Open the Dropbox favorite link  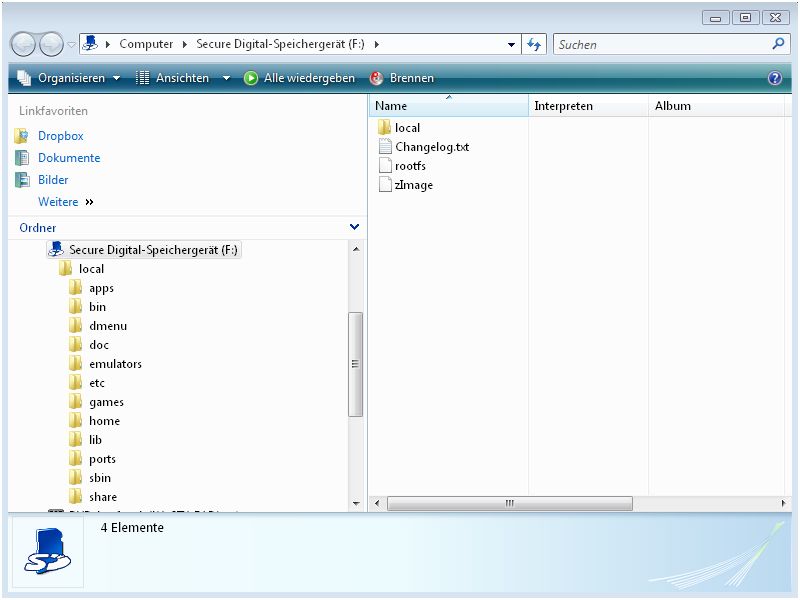click(60, 136)
